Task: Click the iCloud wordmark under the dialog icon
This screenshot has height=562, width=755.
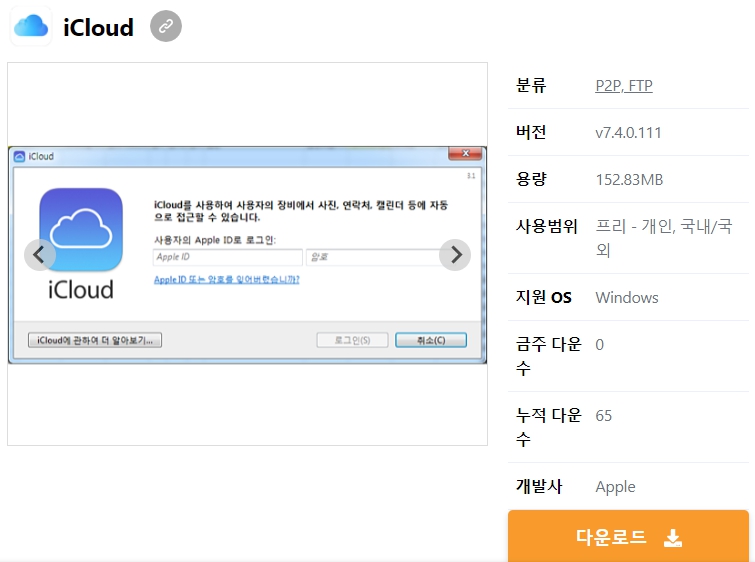Action: point(81,290)
